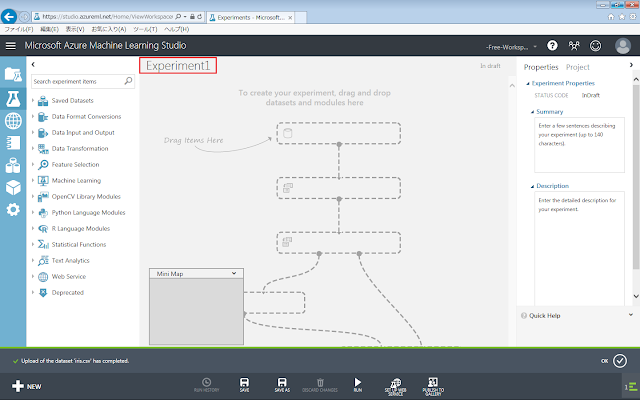Open Run History in bottom toolbar
Image resolution: width=640 pixels, height=400 pixels.
tap(207, 384)
